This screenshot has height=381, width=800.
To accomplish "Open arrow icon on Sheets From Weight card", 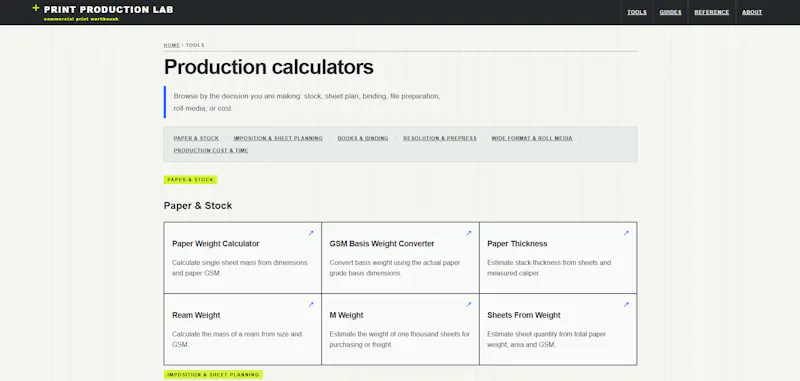I will click(x=626, y=304).
